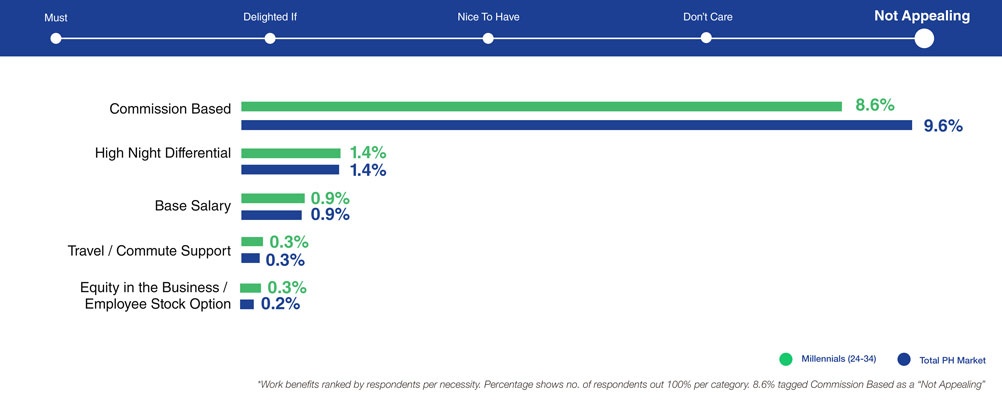Select the Nice To Have slider point

pos(488,38)
